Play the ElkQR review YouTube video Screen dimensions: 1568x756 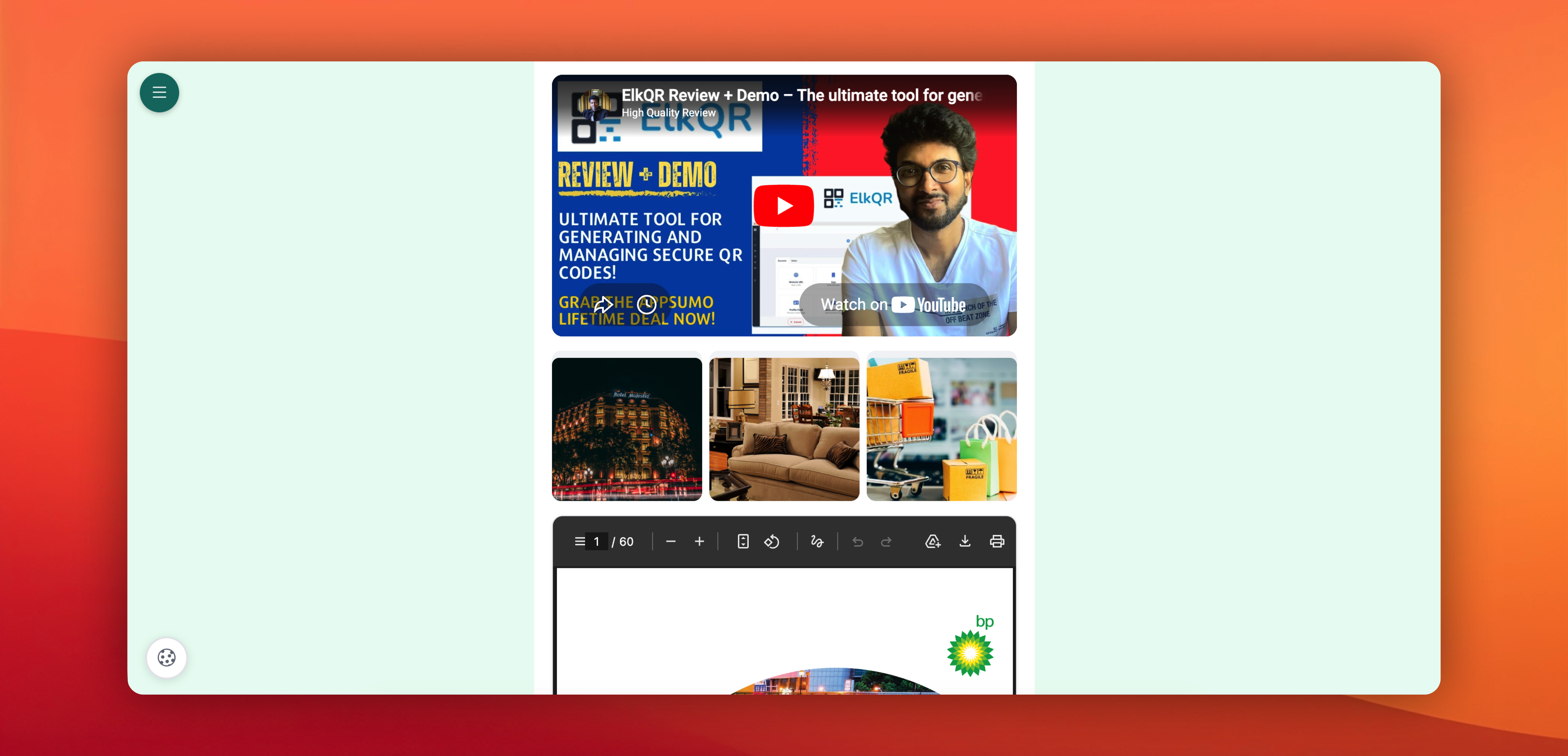(x=784, y=206)
